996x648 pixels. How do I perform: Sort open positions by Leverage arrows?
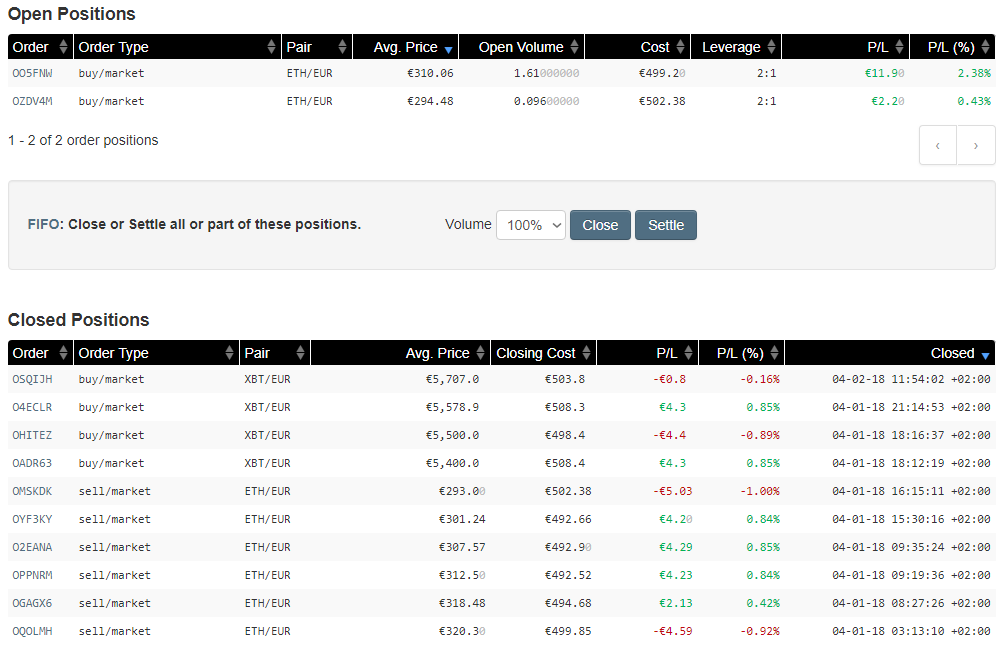tap(771, 46)
